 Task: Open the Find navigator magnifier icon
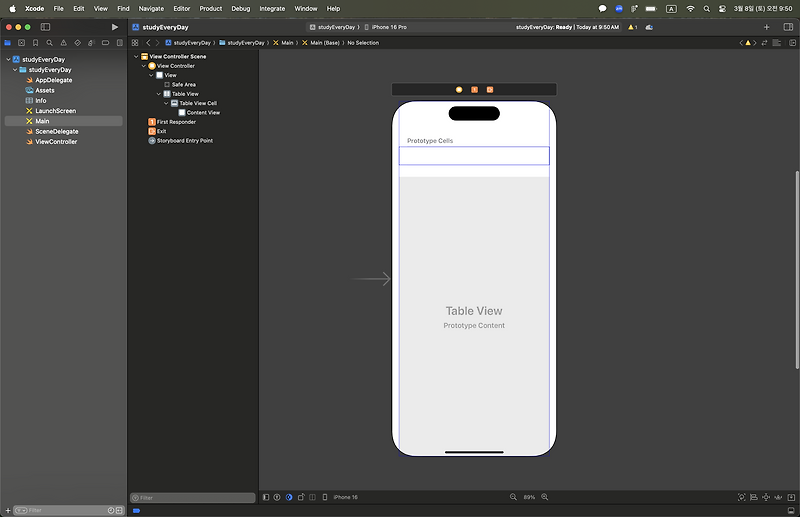50,43
